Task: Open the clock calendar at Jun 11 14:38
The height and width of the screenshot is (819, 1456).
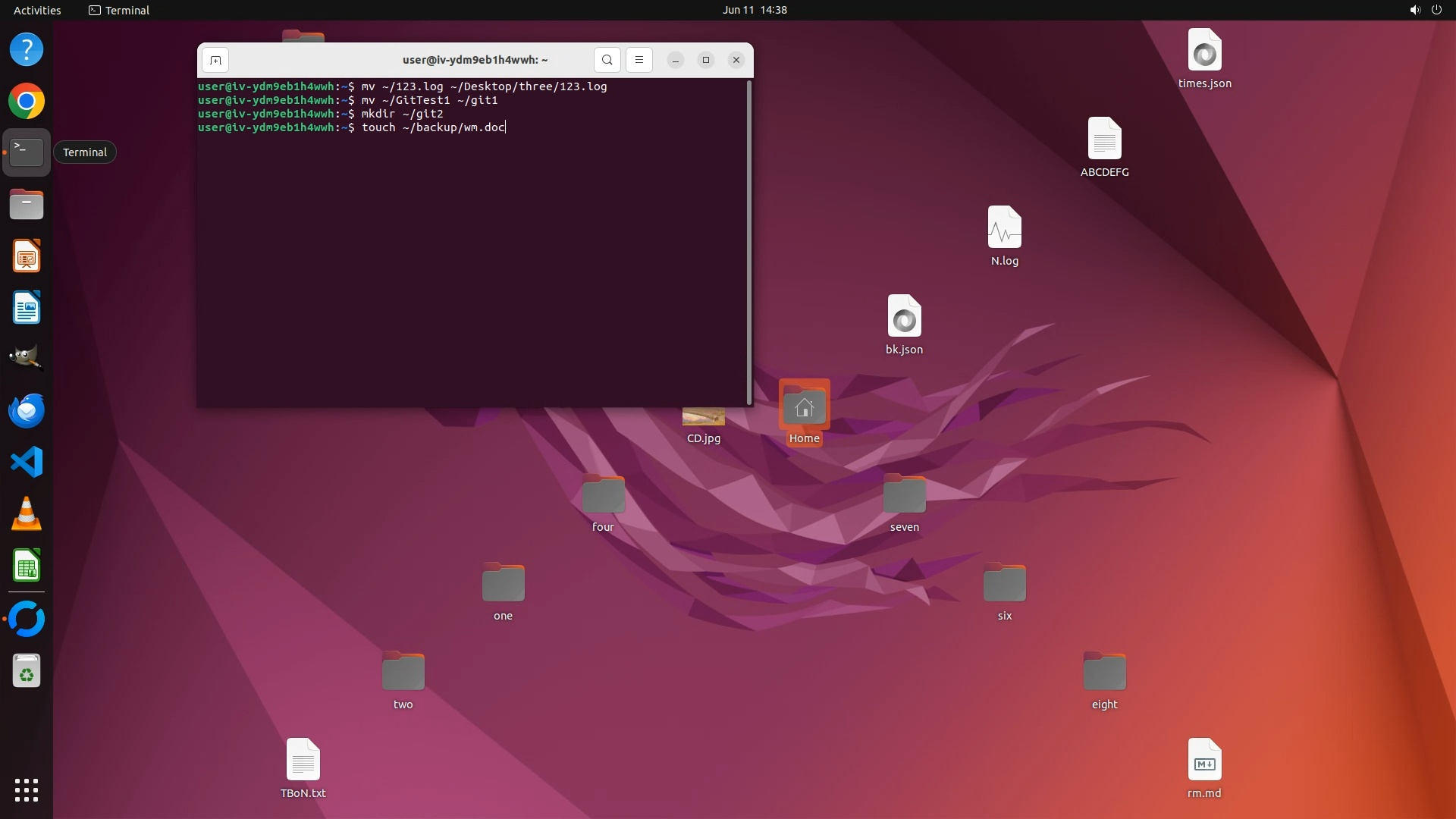Action: tap(754, 10)
